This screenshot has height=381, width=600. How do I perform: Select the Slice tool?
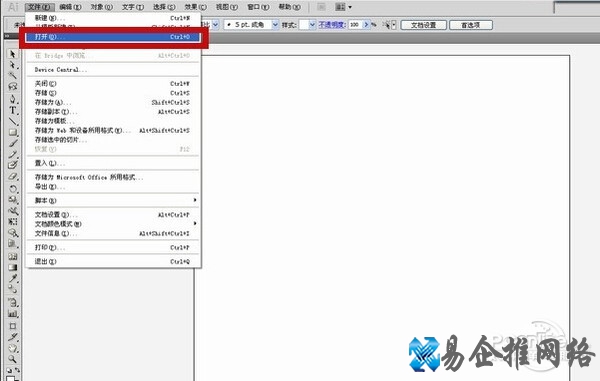[13, 337]
